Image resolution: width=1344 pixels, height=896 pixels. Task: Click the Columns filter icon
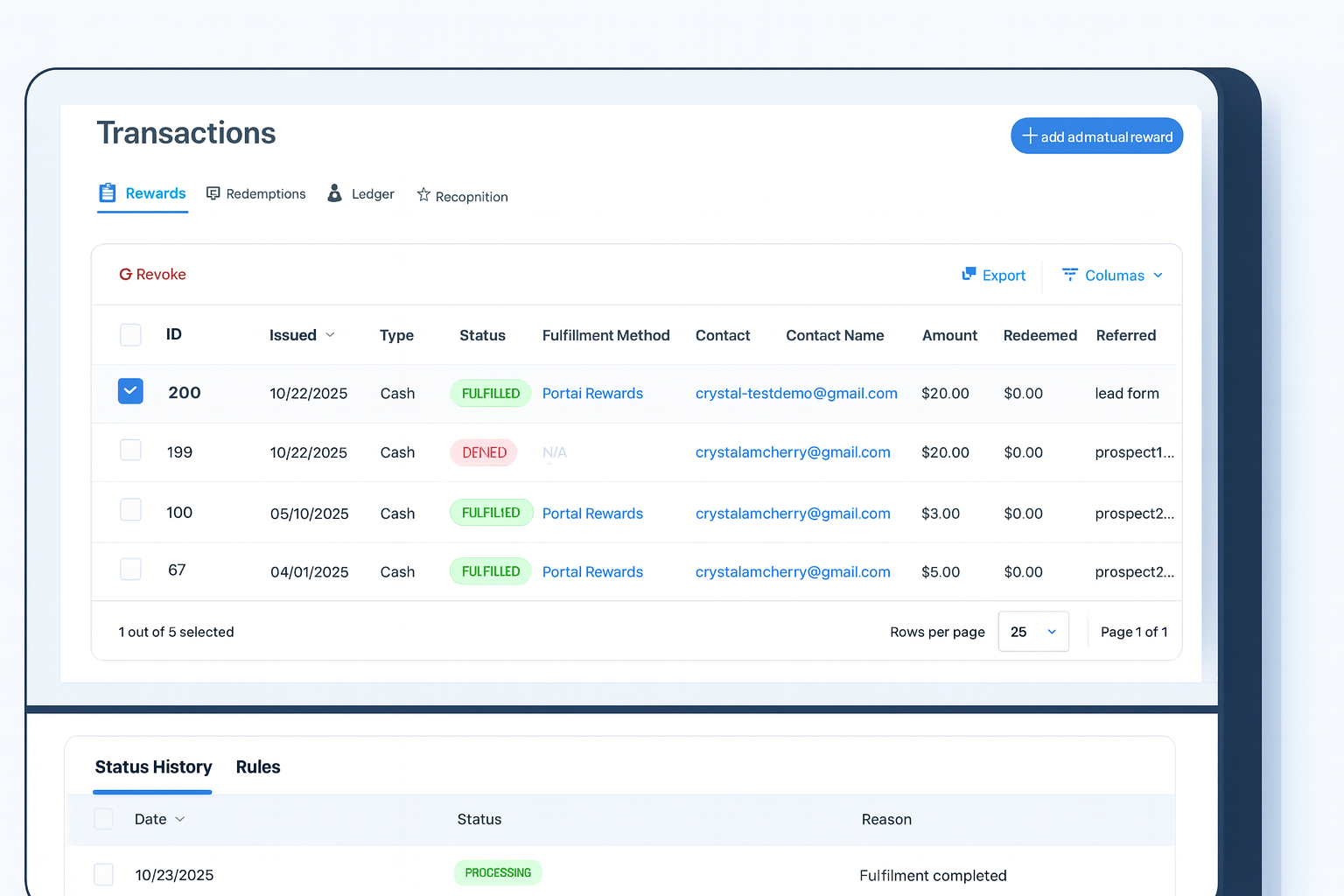click(x=1069, y=275)
